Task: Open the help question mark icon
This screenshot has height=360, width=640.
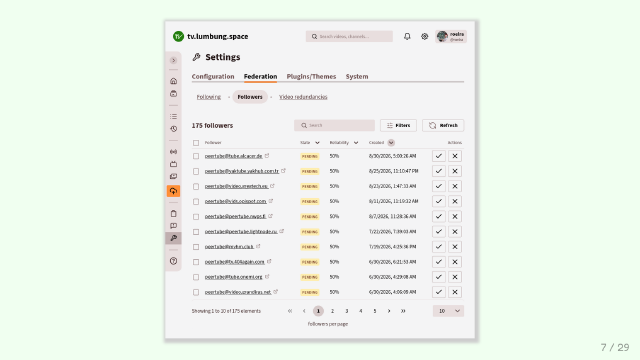Action: pos(173,261)
